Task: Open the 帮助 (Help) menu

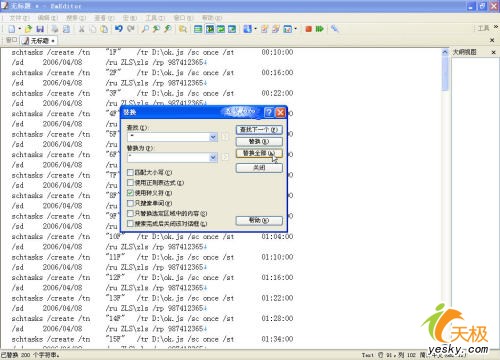Action: (x=212, y=18)
